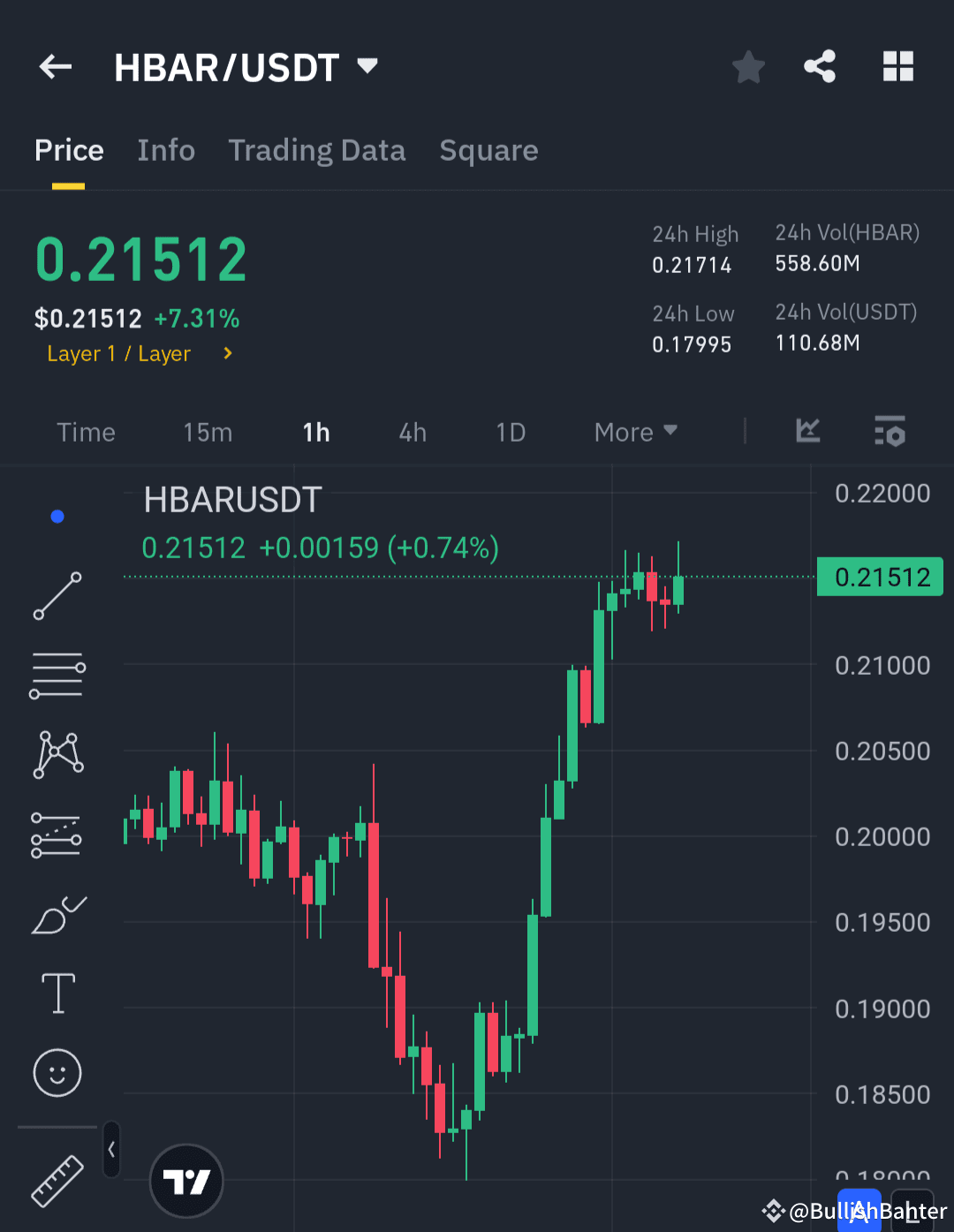
Task: Open the Square tab
Action: (x=488, y=150)
